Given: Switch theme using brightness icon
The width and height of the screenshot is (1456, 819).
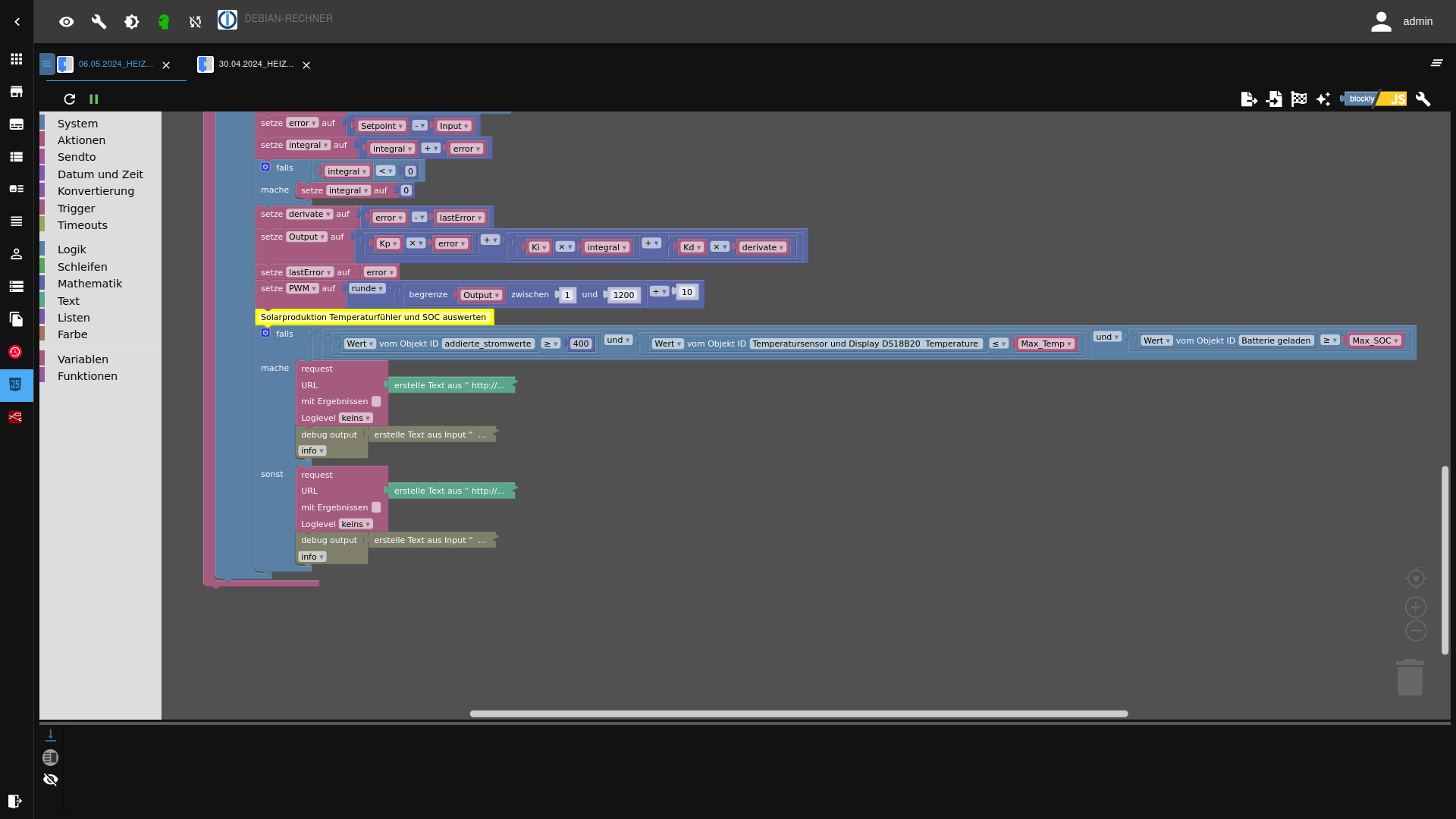Looking at the screenshot, I should [131, 22].
